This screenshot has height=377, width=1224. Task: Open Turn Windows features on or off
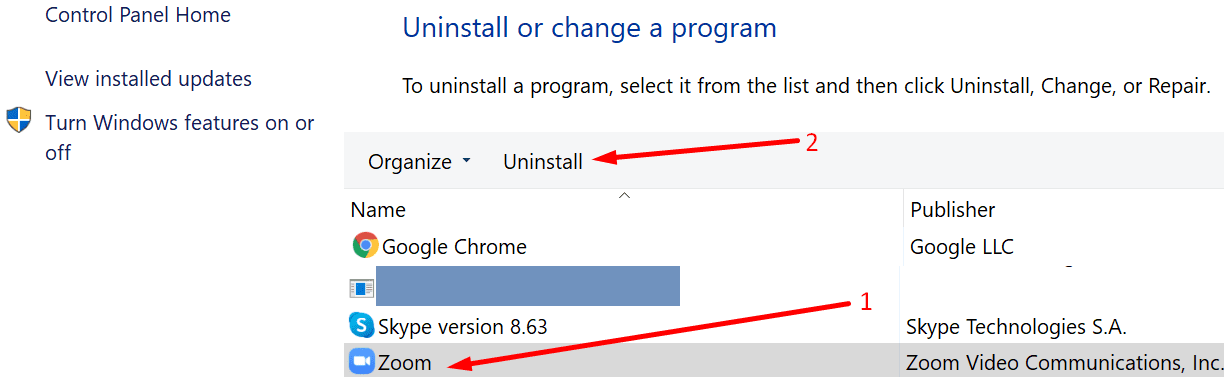tap(180, 138)
